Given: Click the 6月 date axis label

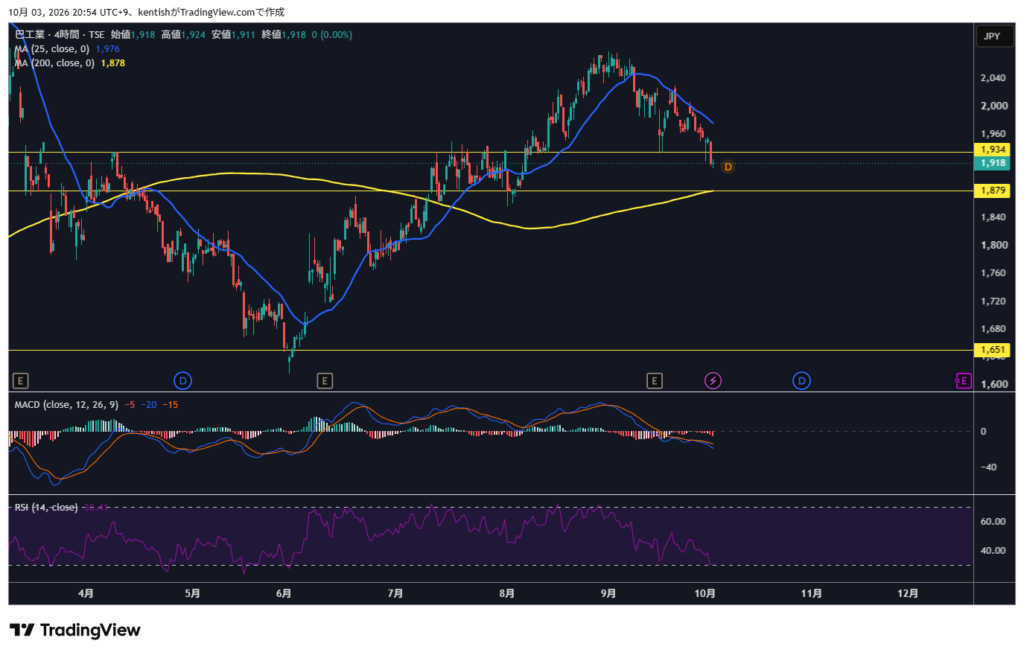Looking at the screenshot, I should [x=283, y=594].
